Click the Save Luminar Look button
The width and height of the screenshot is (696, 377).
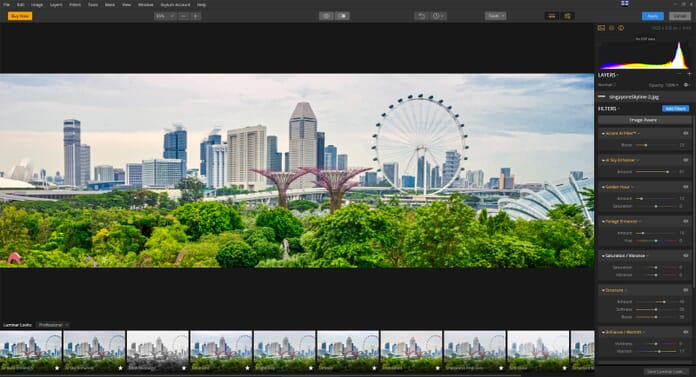pyautogui.click(x=665, y=372)
